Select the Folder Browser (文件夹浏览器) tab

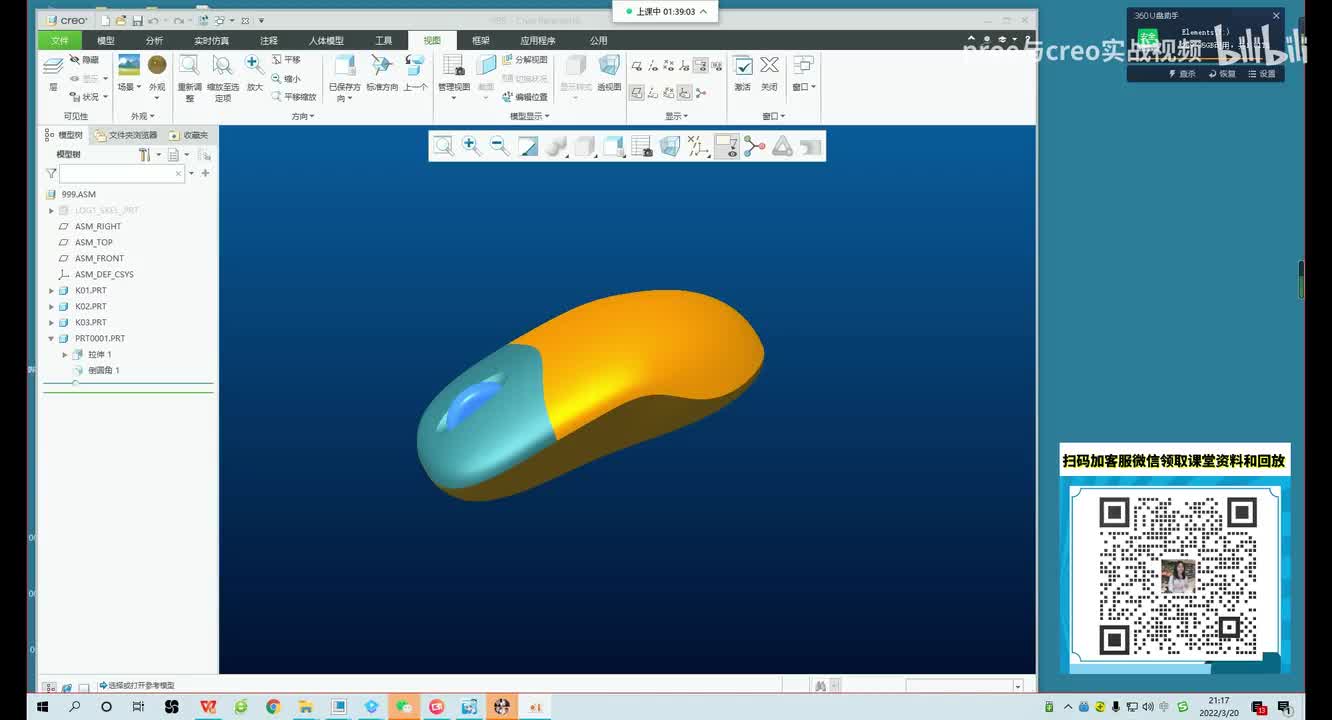126,135
